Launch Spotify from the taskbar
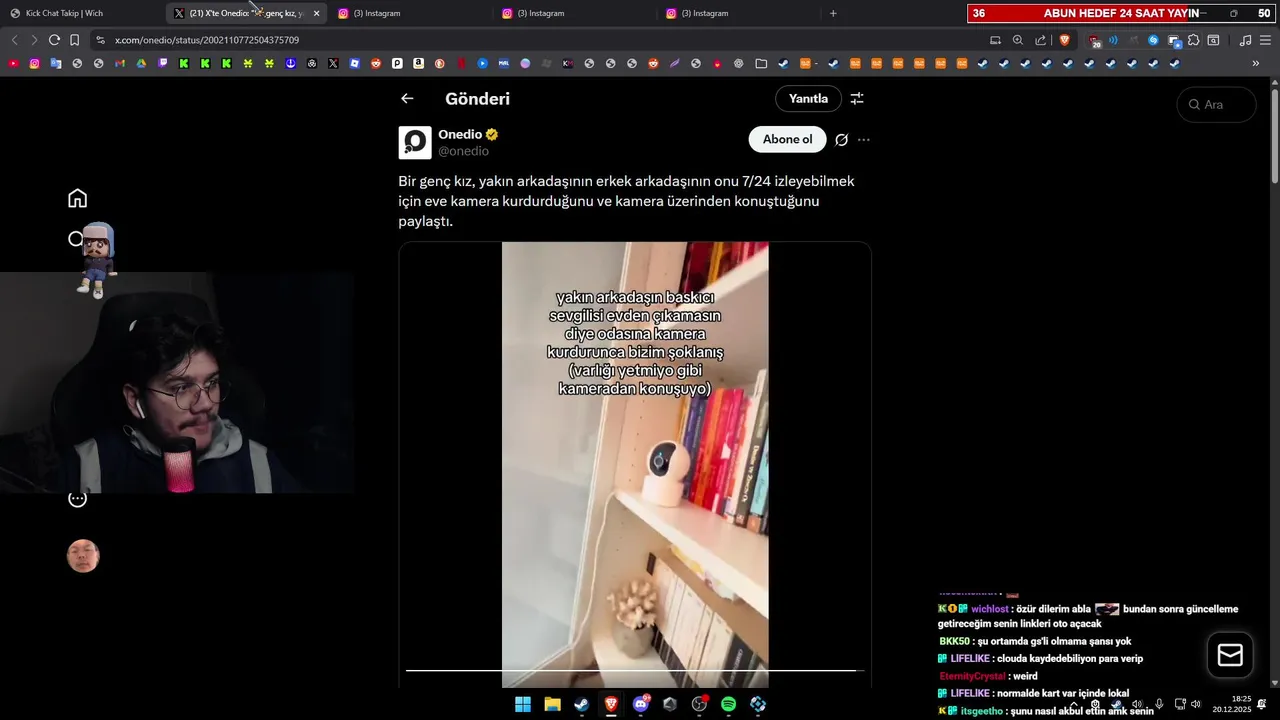Screen dimensions: 1280x720 coord(728,704)
